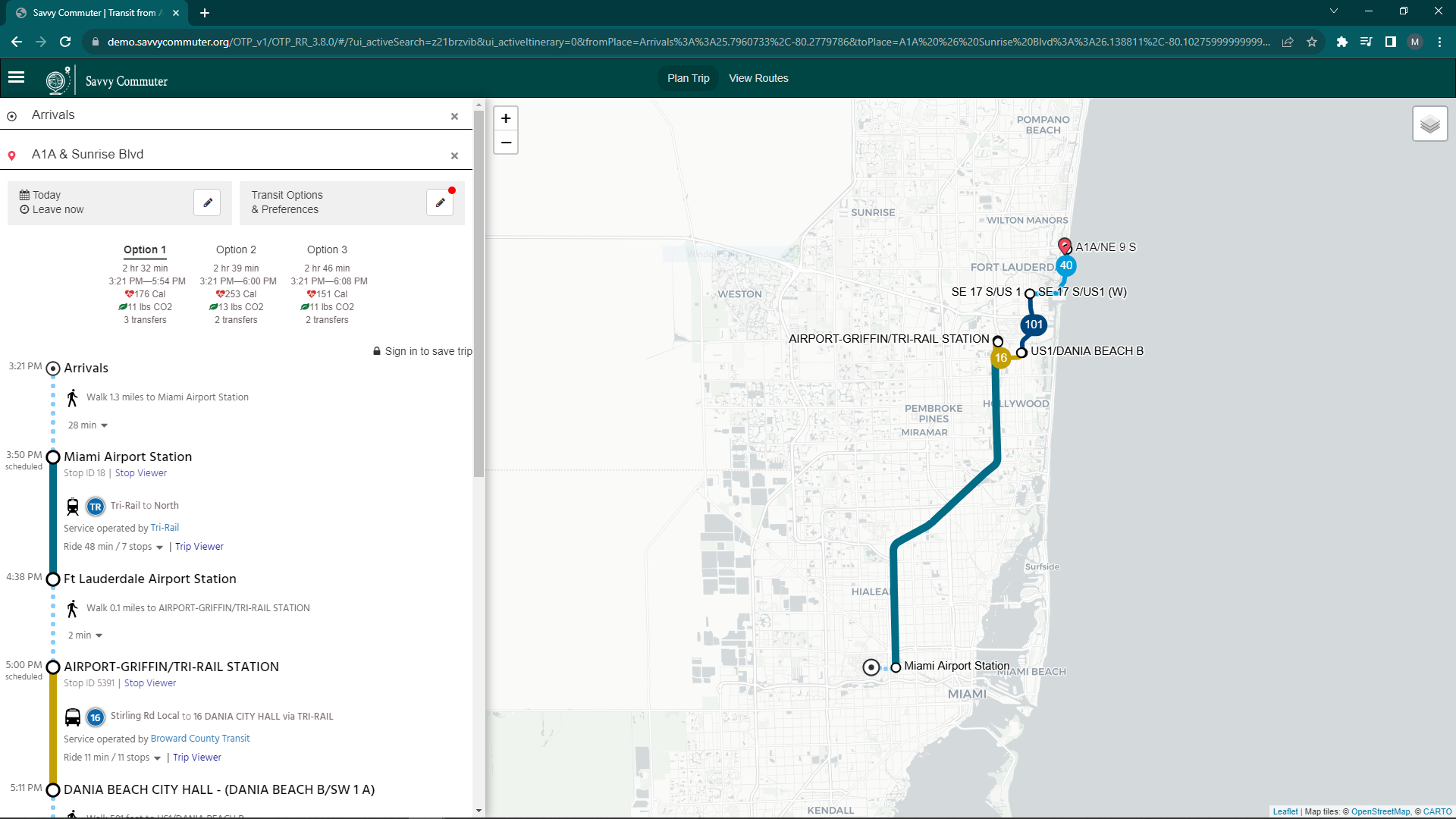Screen dimensions: 1456x819
Task: Expand Ride 48 min / 7 stops
Action: point(114,547)
